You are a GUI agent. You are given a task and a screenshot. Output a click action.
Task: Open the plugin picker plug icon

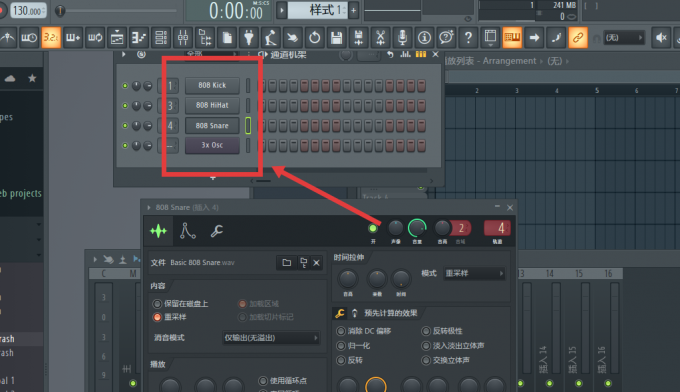249,38
